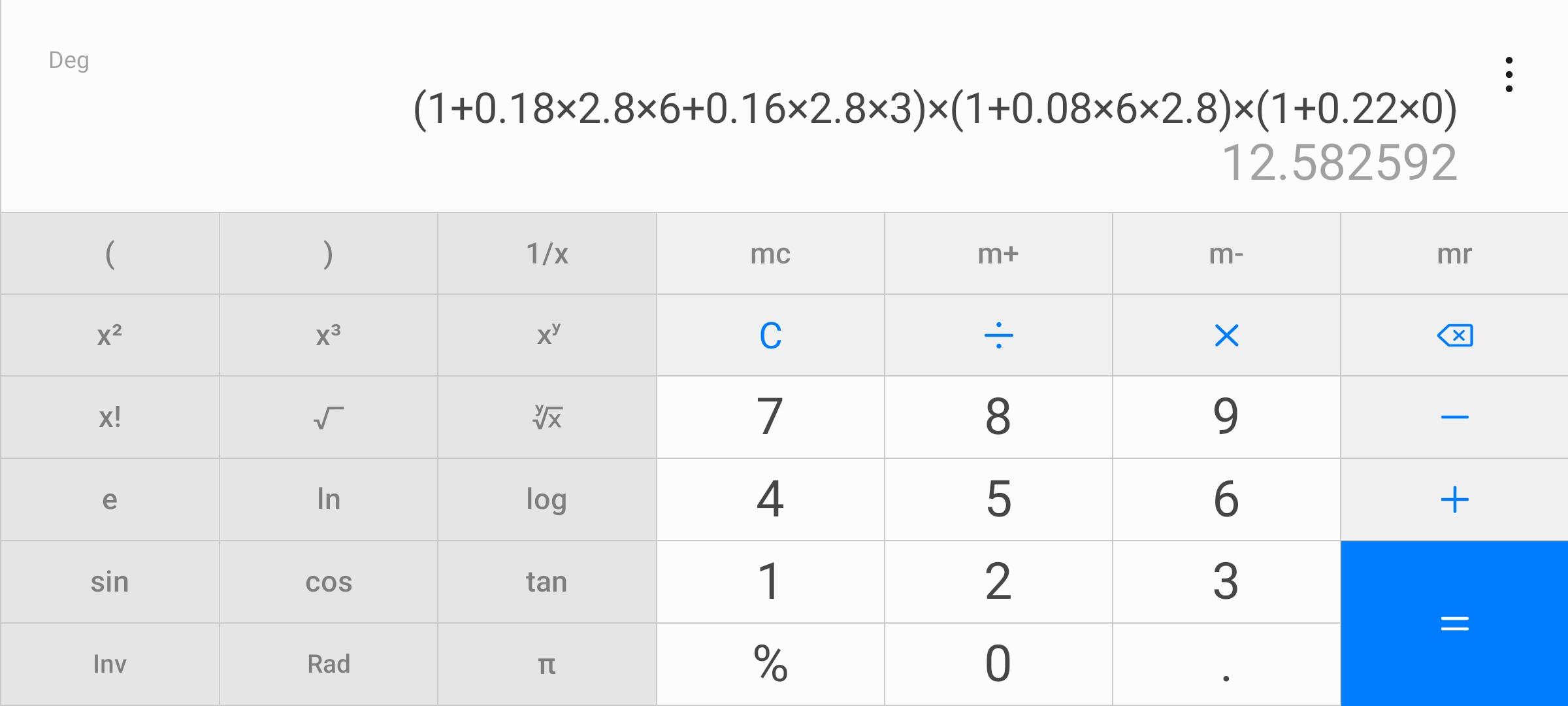Switch angle mode to Rad
1568x706 pixels.
pyautogui.click(x=328, y=664)
